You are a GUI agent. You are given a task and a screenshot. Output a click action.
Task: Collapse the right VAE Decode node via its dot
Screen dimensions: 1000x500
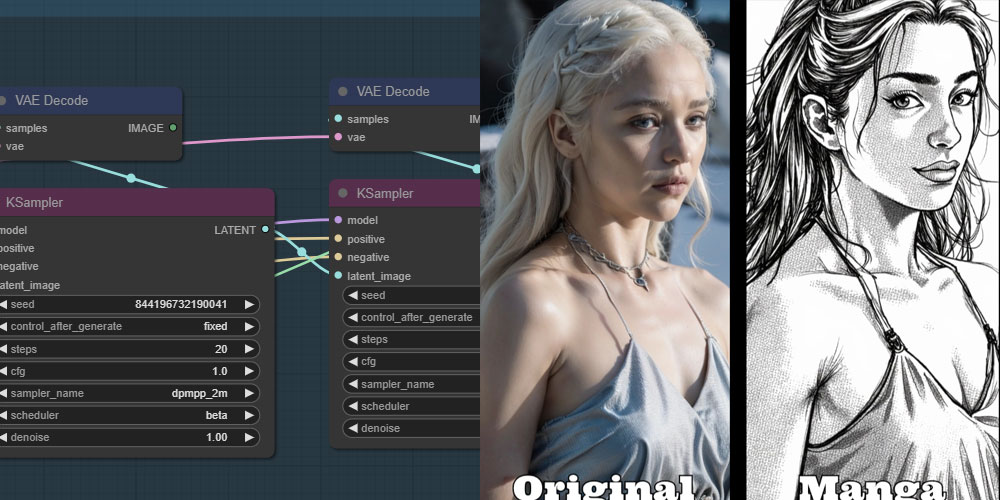point(343,91)
